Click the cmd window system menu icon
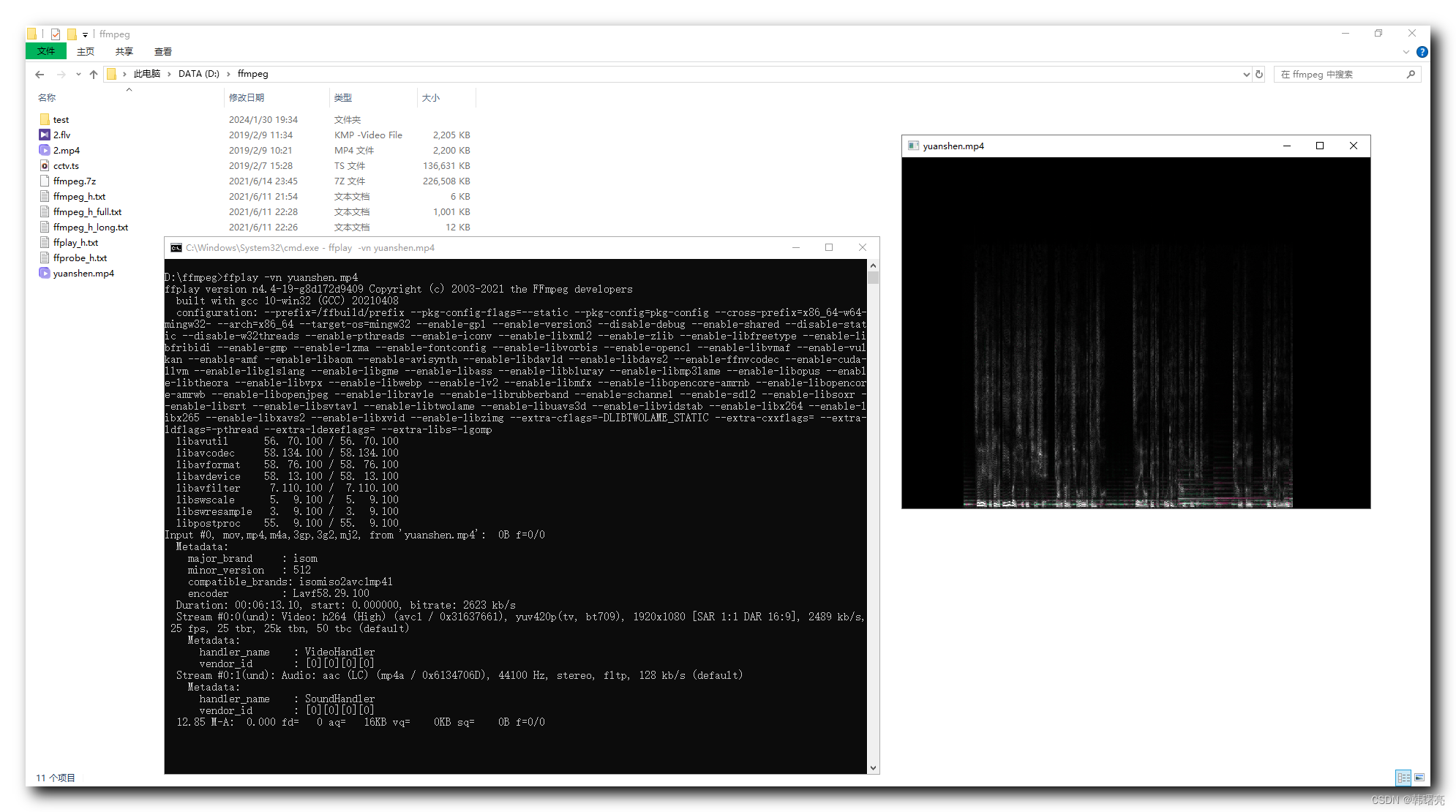This screenshot has width=1456, height=812. pos(176,248)
